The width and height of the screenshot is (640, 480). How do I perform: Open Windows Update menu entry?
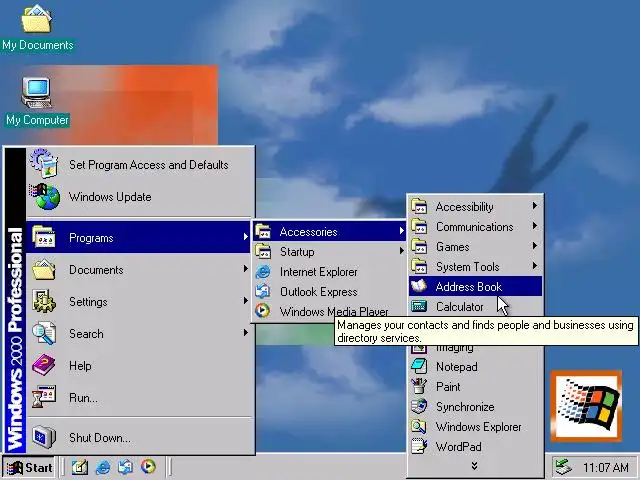[138, 197]
